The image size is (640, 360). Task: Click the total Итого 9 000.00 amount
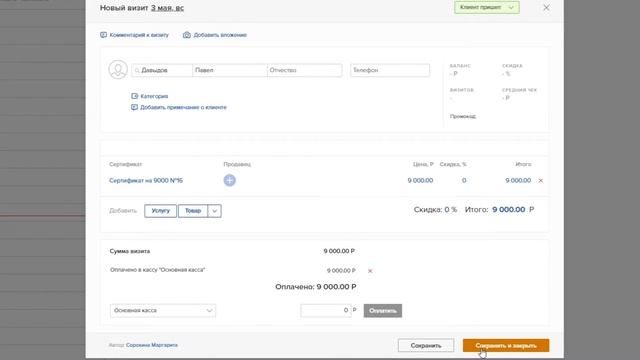[509, 209]
